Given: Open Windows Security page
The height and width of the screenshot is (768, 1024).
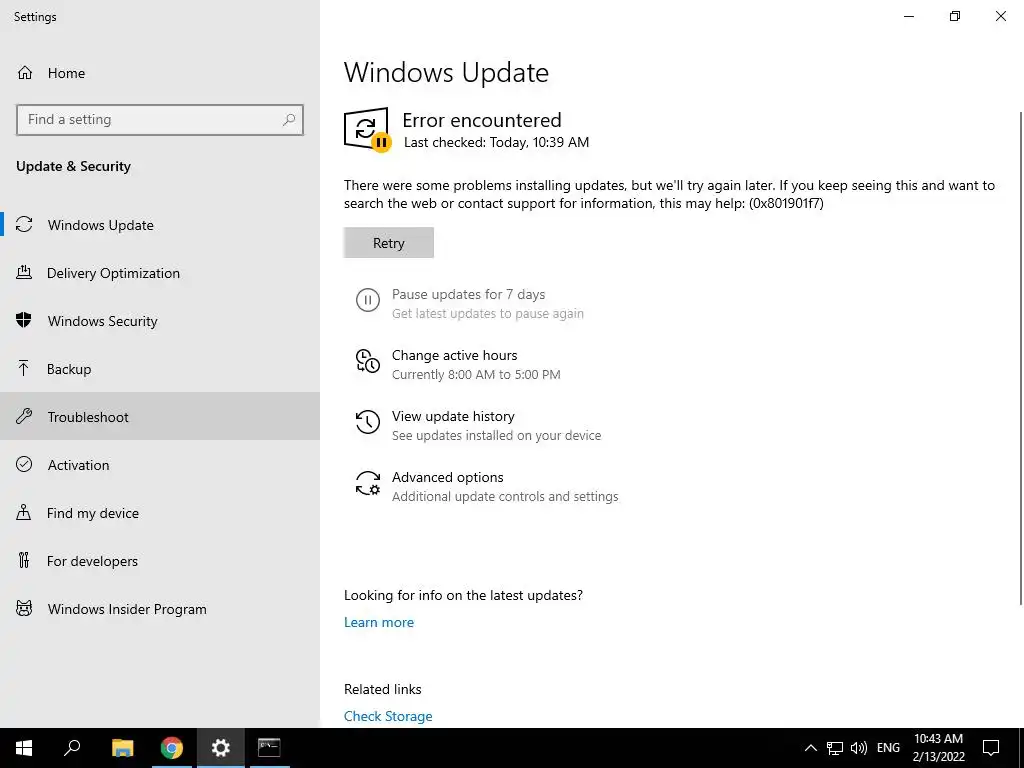Looking at the screenshot, I should point(160,321).
